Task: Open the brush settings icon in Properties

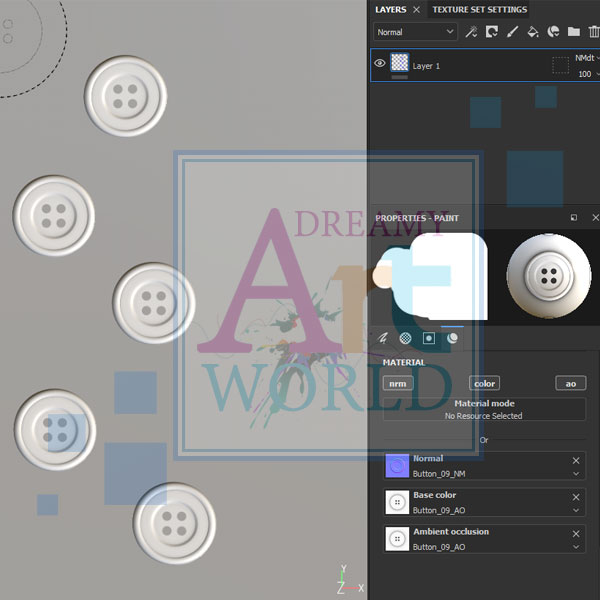Action: point(382,339)
